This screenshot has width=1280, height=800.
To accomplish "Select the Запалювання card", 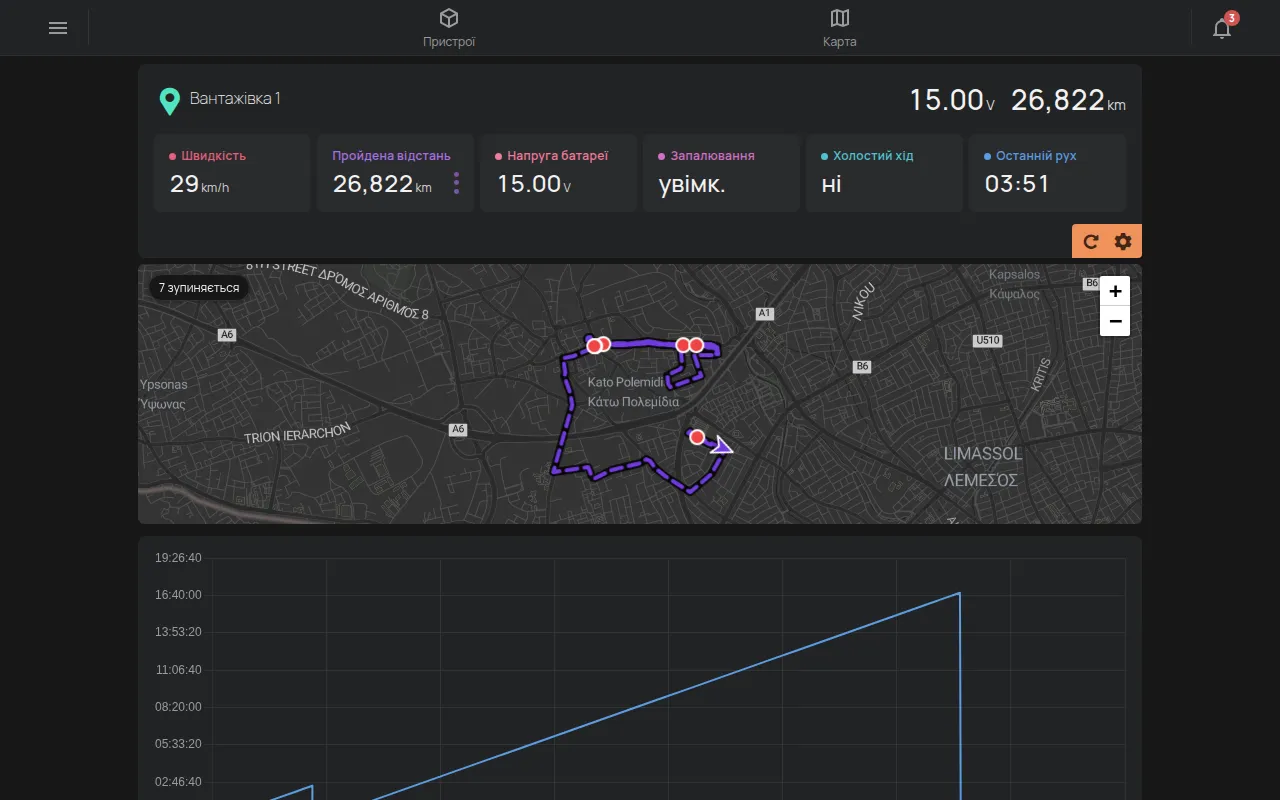I will 721,173.
